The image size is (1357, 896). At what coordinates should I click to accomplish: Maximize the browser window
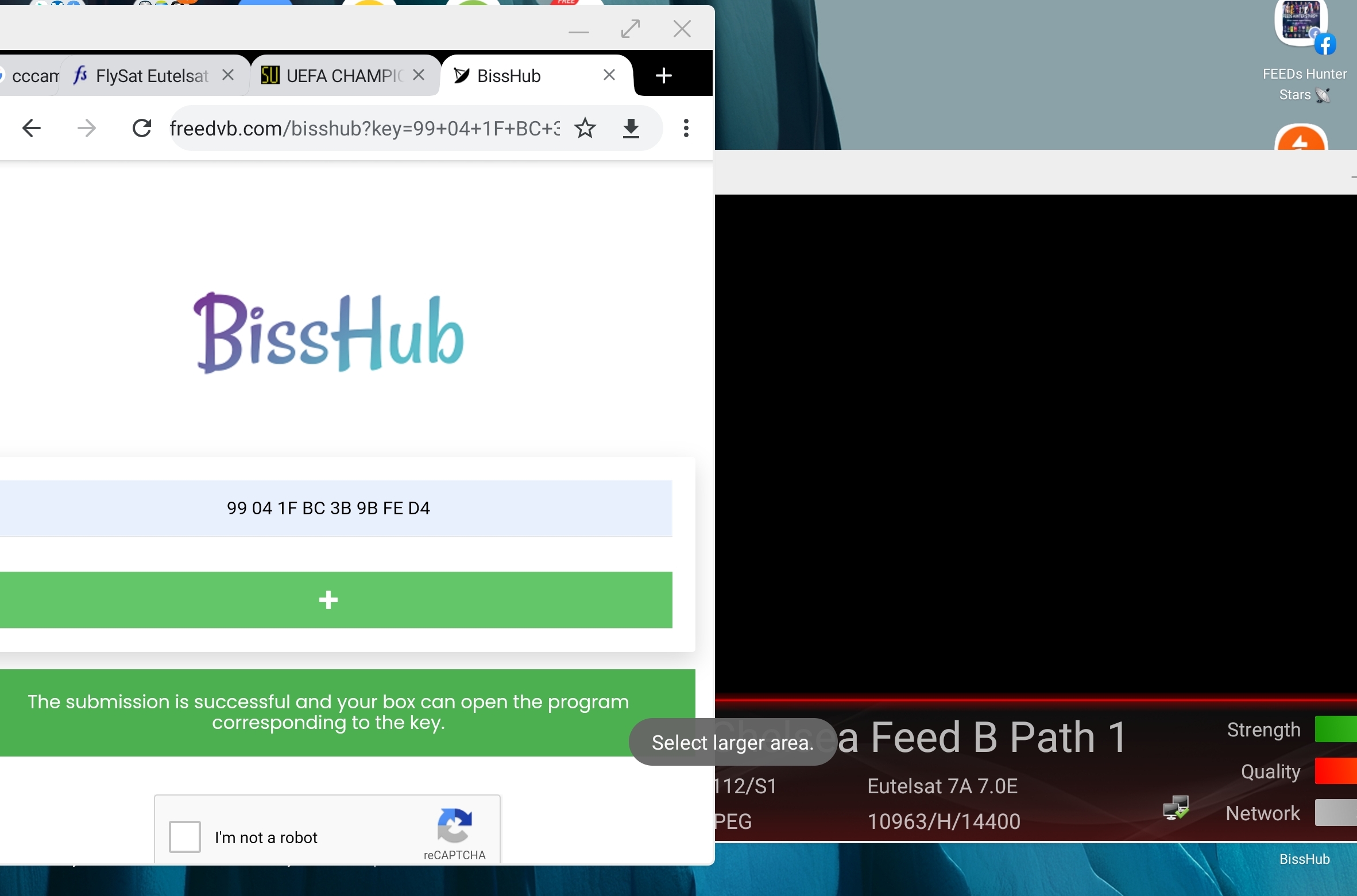pyautogui.click(x=630, y=29)
